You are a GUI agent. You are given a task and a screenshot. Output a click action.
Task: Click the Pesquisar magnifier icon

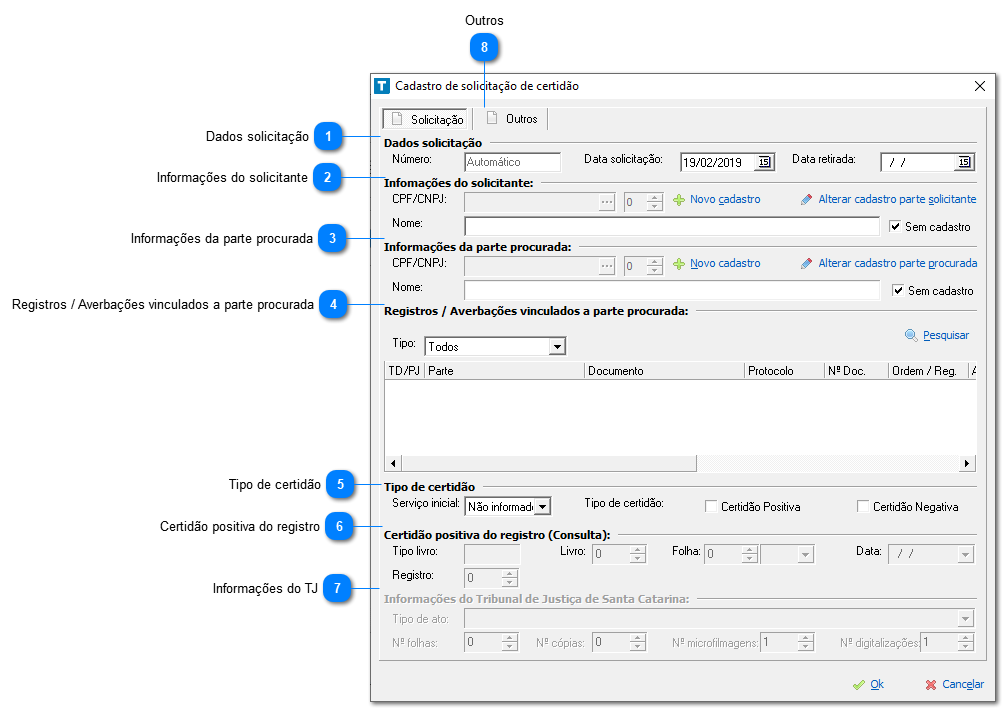(x=911, y=336)
